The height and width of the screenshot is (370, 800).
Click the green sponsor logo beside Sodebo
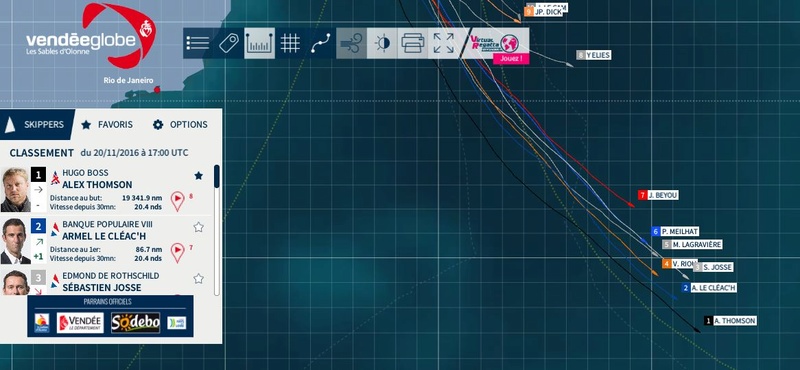(x=177, y=323)
